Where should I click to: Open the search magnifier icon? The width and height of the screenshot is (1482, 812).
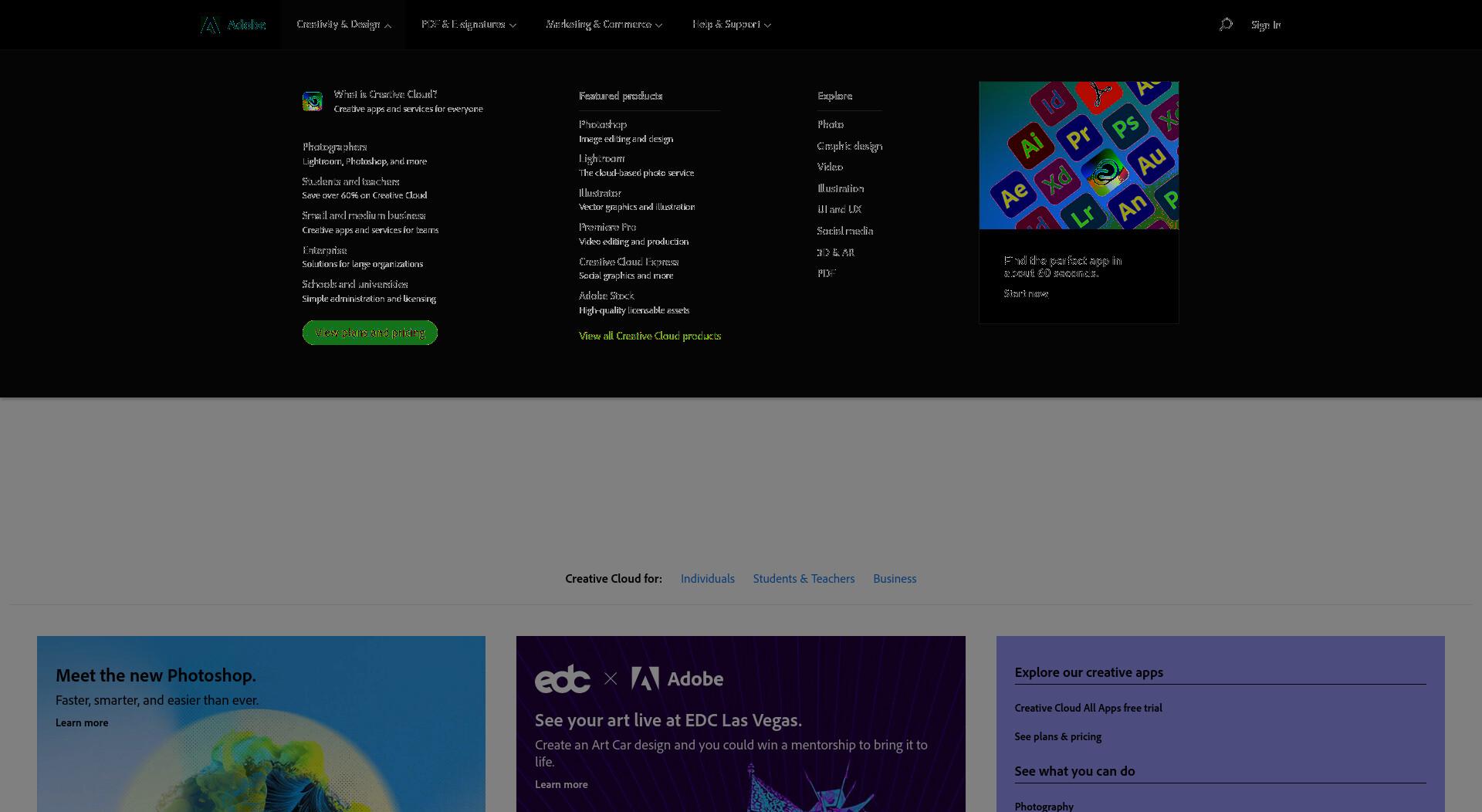pyautogui.click(x=1226, y=25)
